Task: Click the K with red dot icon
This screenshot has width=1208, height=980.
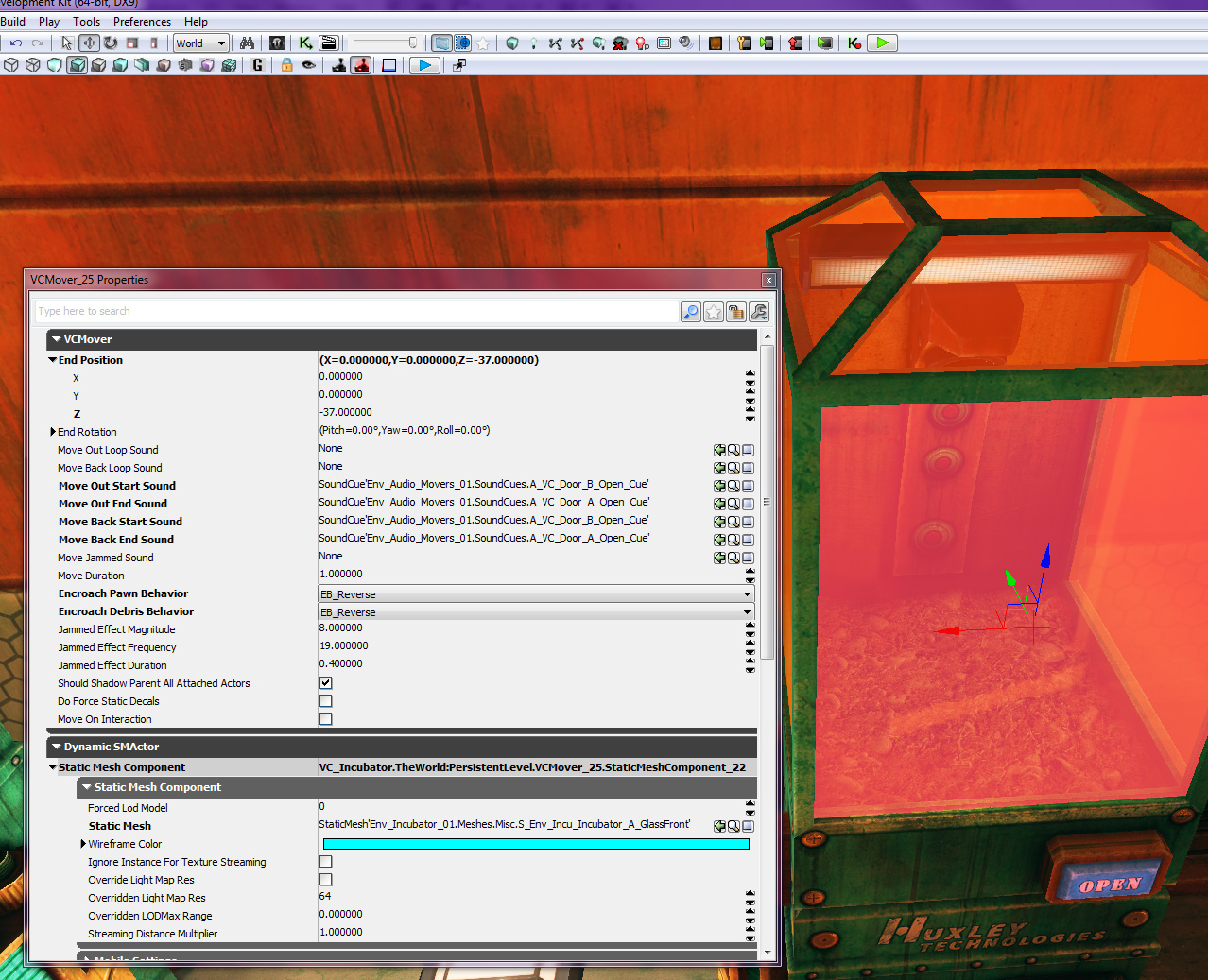Action: [x=854, y=43]
